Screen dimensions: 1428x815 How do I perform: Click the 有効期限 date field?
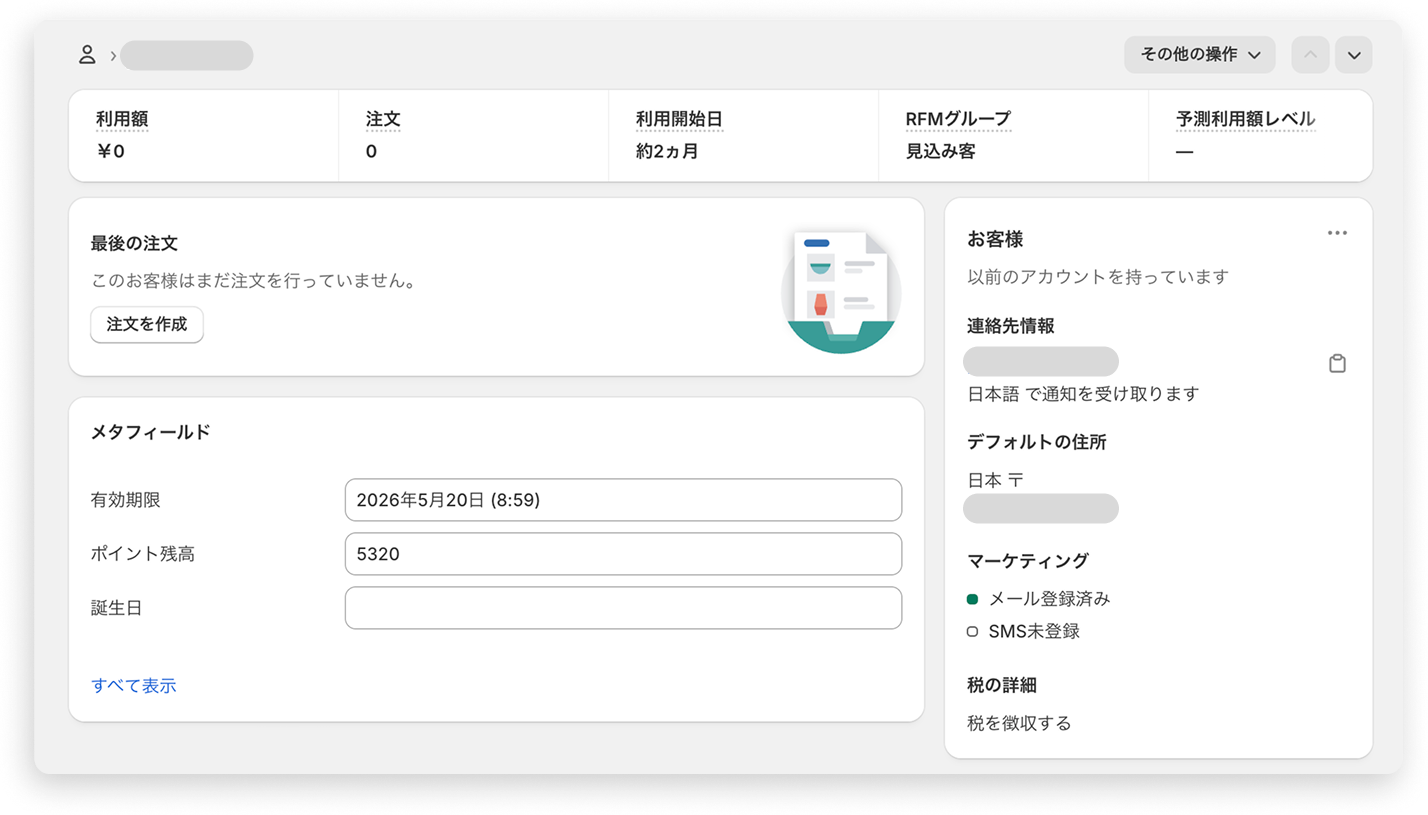(623, 500)
